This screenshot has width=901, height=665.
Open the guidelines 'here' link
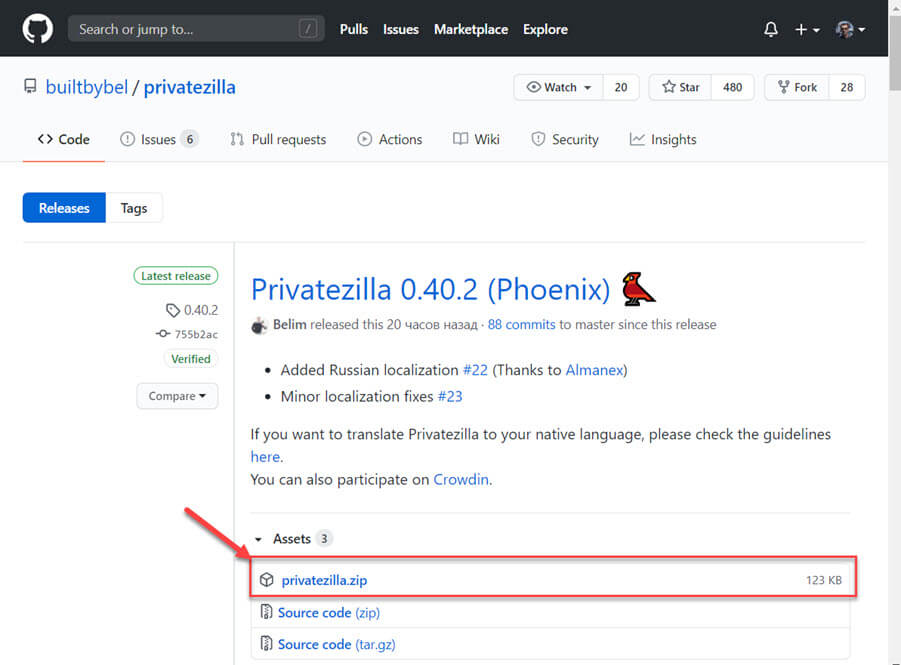point(265,457)
